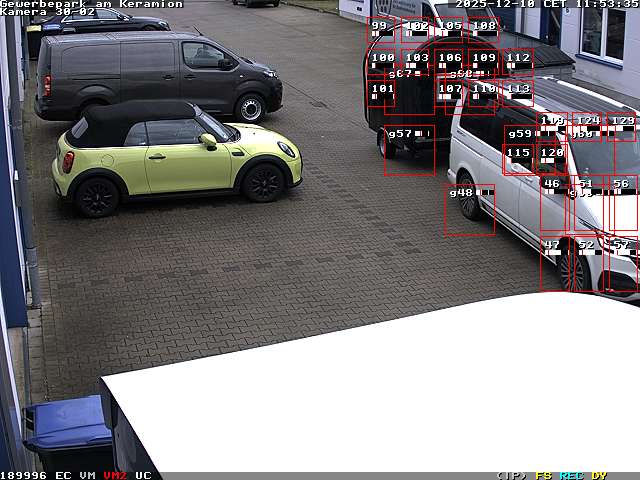Click the UC status indicator
Screen dimensions: 640x480
click(143, 475)
